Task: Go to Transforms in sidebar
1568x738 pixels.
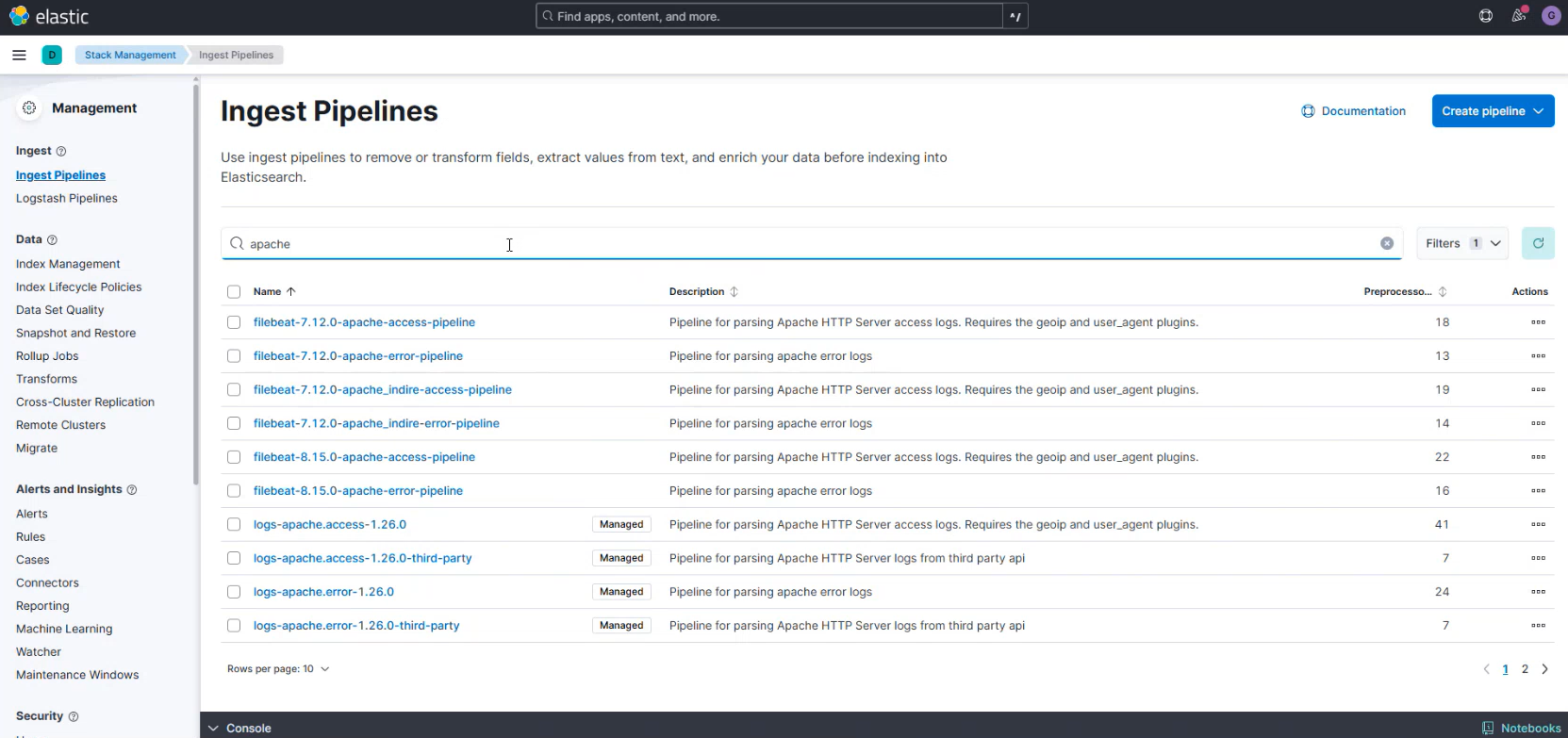Action: tap(46, 379)
